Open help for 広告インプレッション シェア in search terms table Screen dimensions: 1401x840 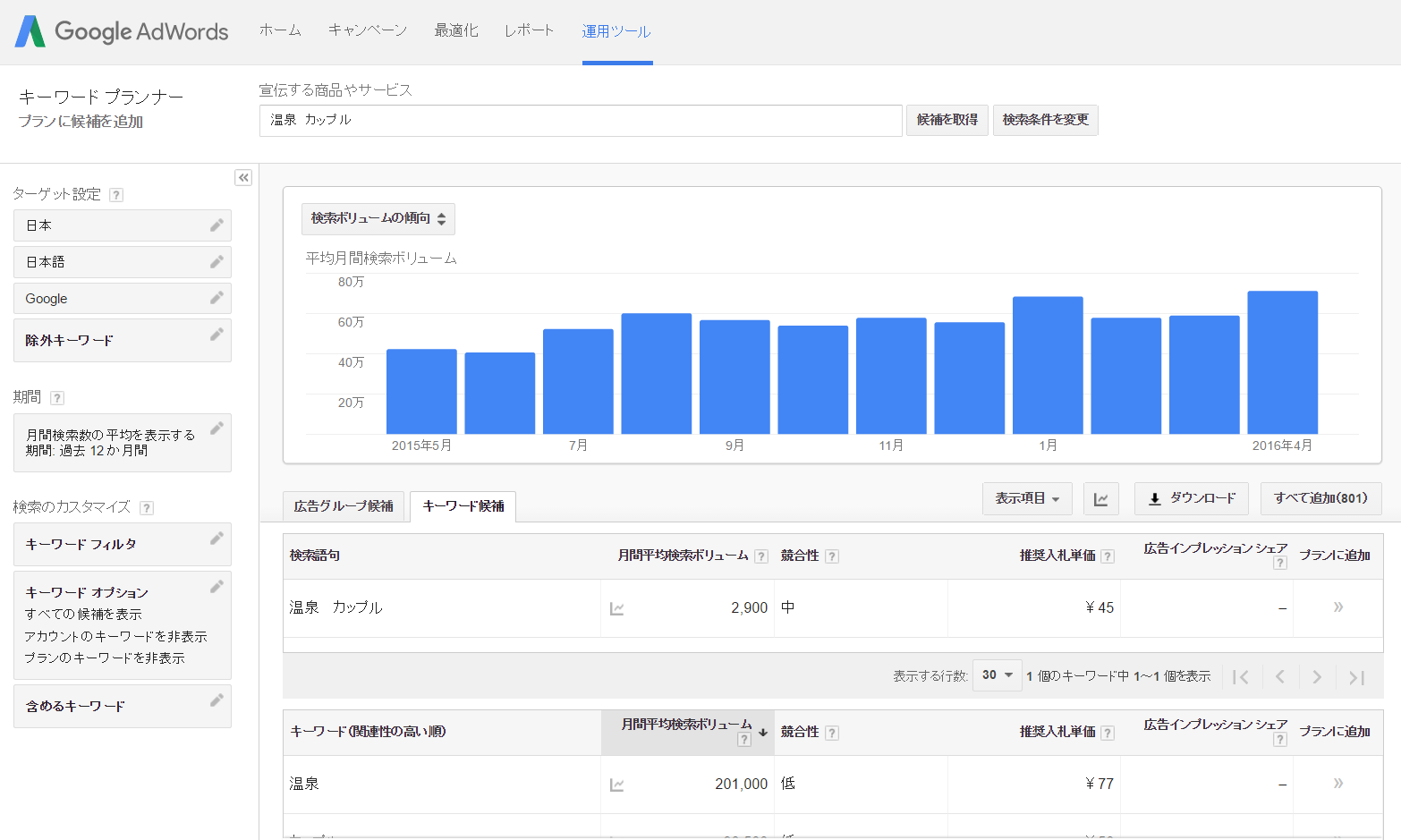tap(1280, 563)
